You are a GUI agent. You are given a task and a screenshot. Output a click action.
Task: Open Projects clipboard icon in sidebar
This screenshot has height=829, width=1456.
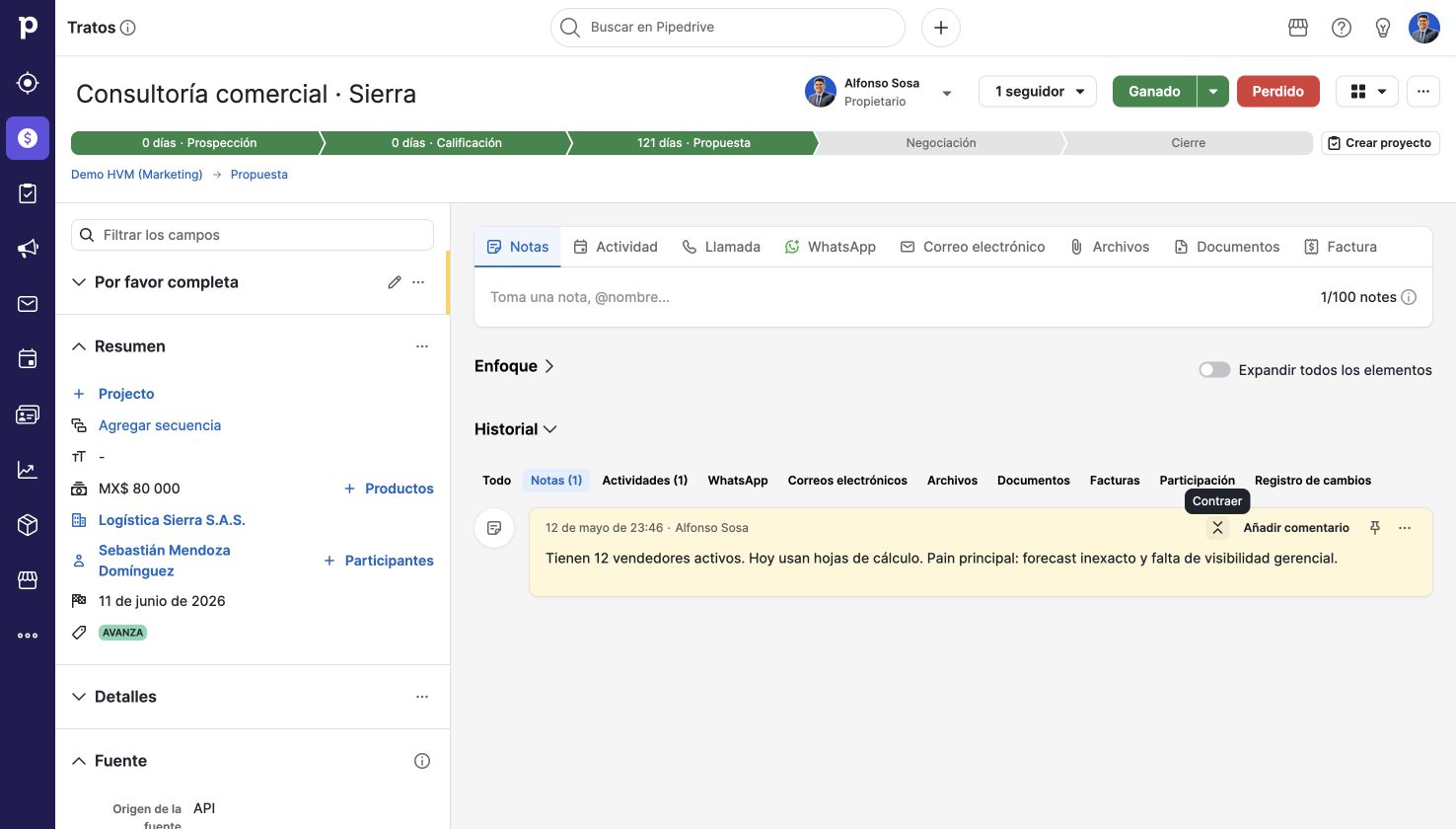[x=28, y=193]
